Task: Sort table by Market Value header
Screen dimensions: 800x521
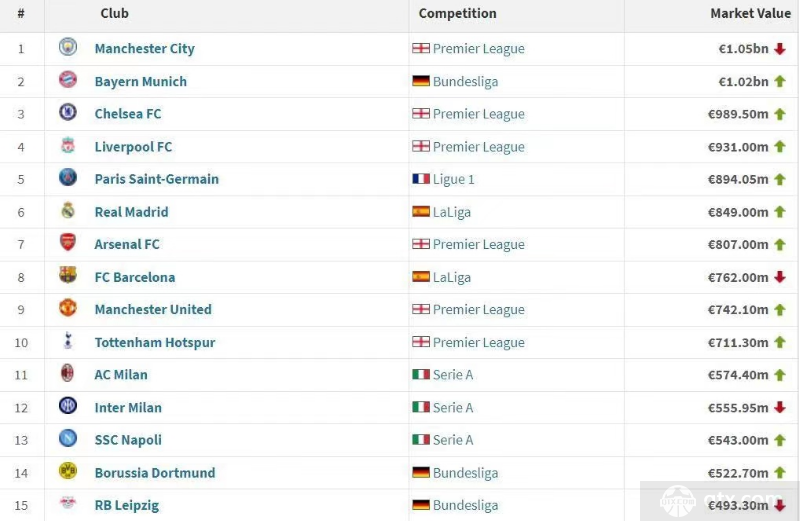Action: [x=750, y=13]
